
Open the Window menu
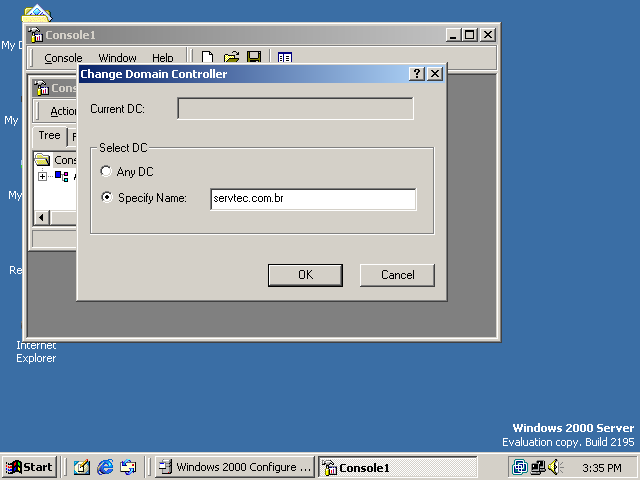117,58
